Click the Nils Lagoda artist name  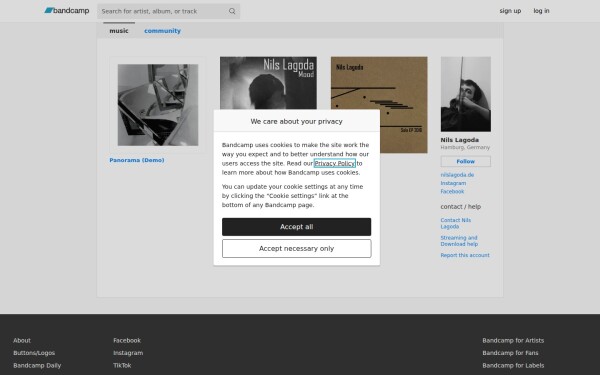tap(460, 140)
